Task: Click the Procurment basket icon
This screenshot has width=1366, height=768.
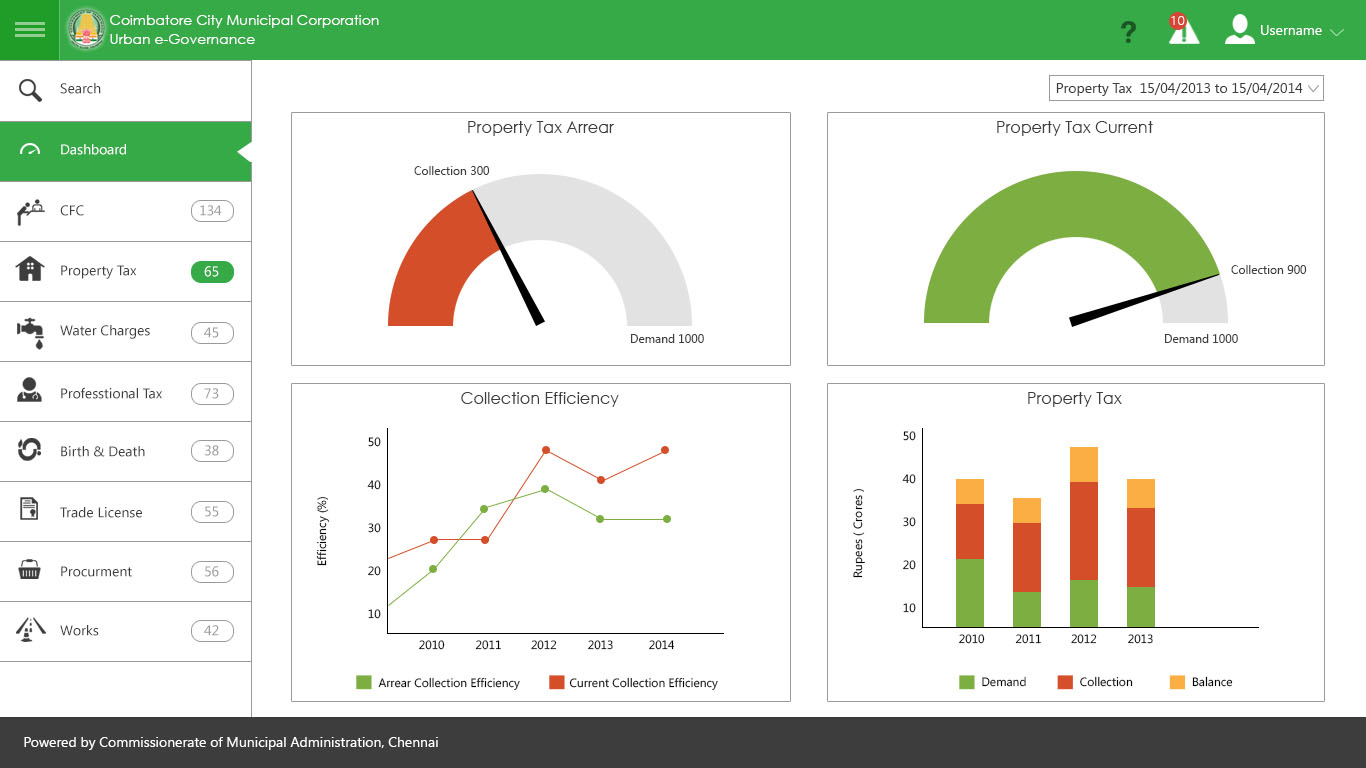Action: (x=30, y=571)
